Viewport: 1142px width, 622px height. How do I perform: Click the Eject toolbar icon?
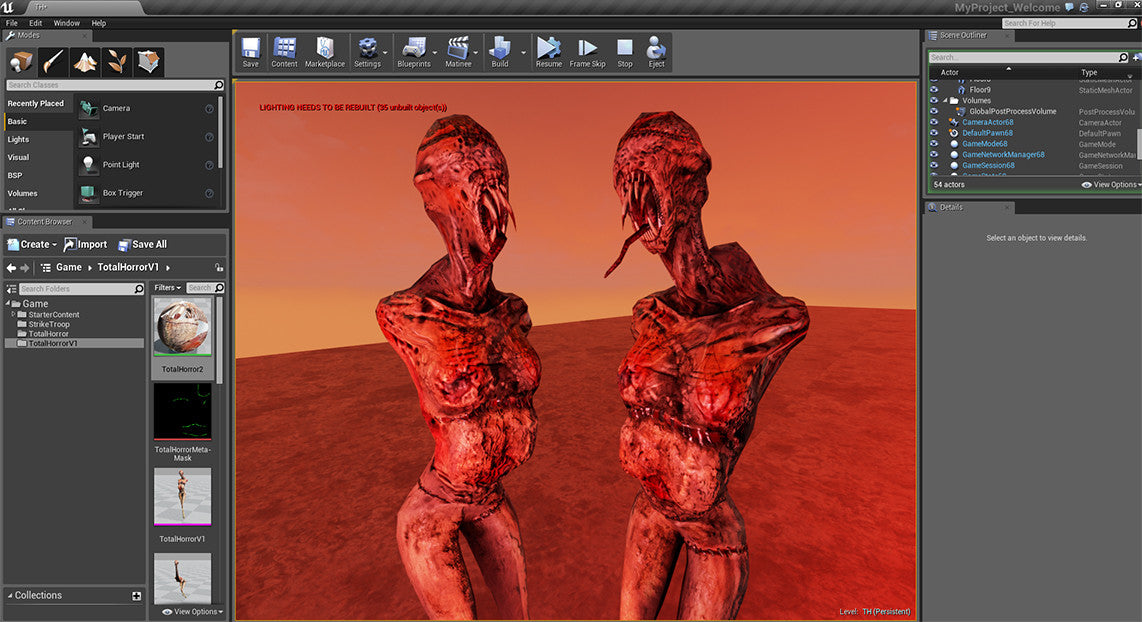656,52
